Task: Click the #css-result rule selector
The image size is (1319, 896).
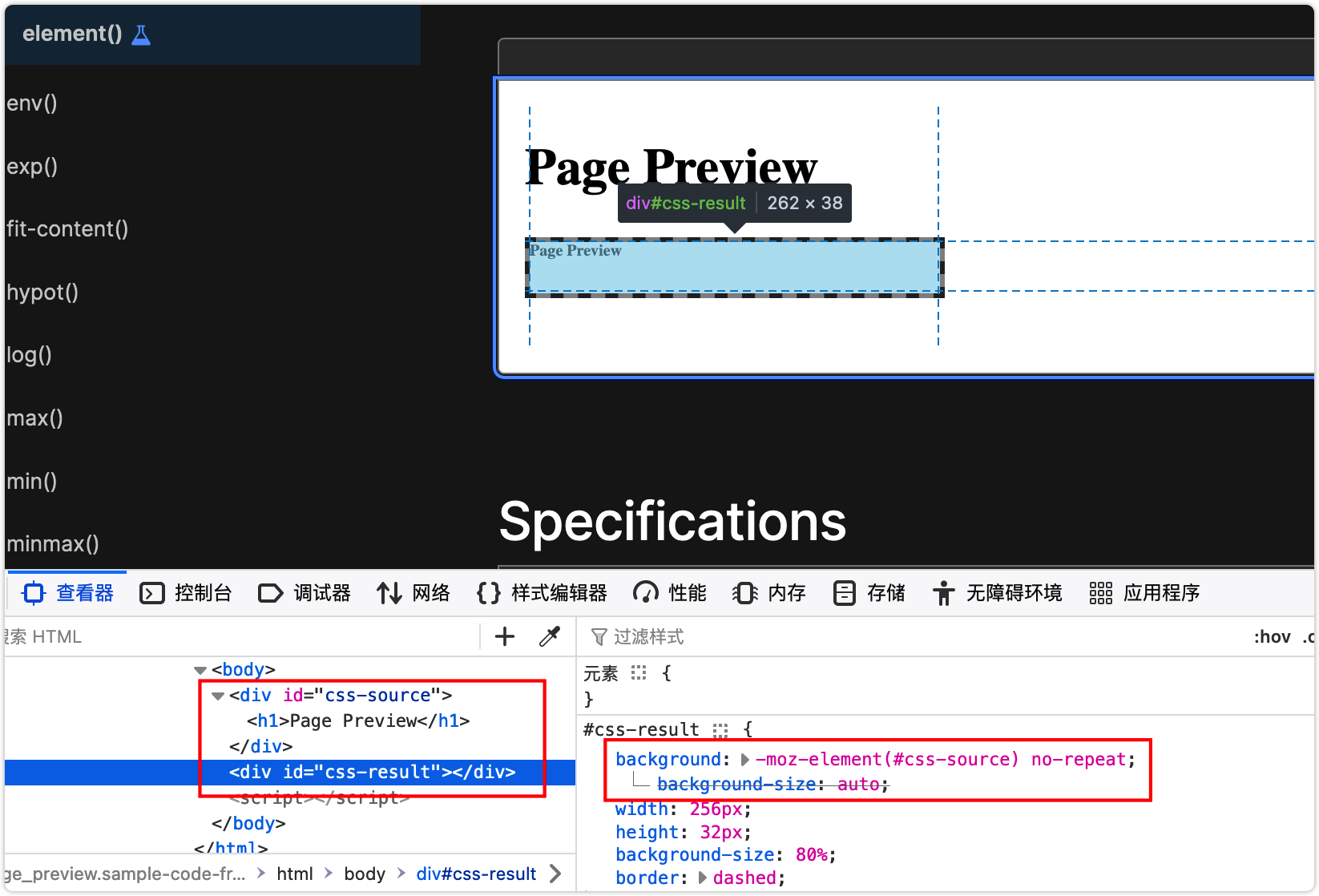Action: pos(641,730)
